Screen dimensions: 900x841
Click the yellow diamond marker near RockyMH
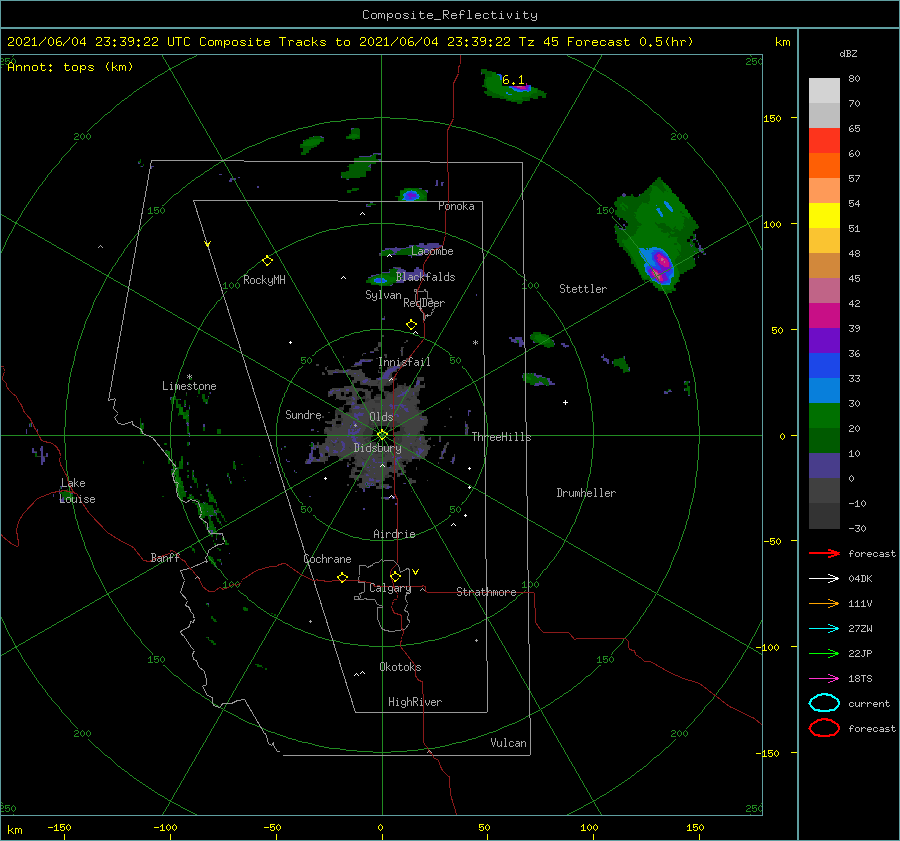[x=267, y=261]
